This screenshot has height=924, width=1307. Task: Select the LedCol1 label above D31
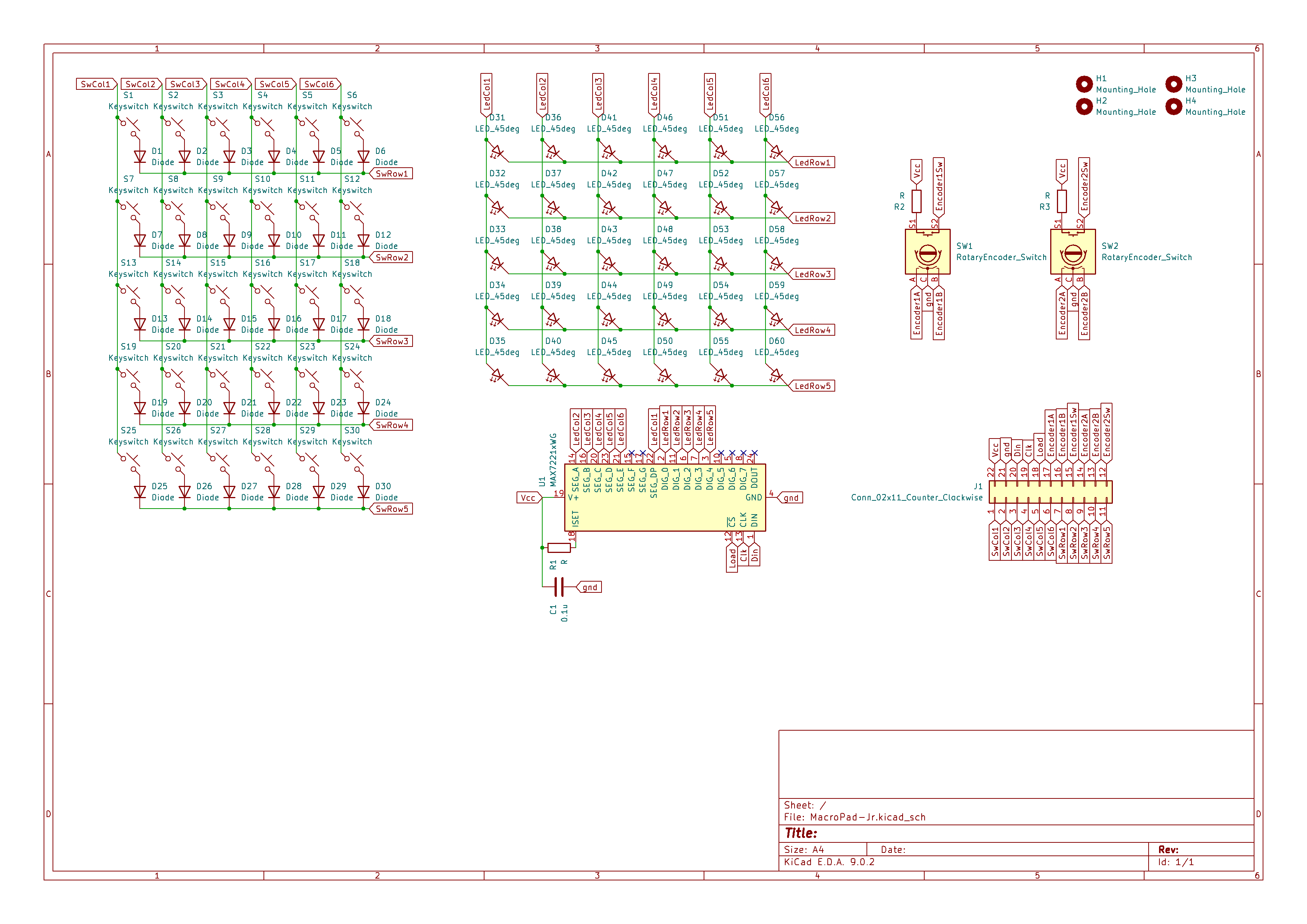pyautogui.click(x=487, y=94)
